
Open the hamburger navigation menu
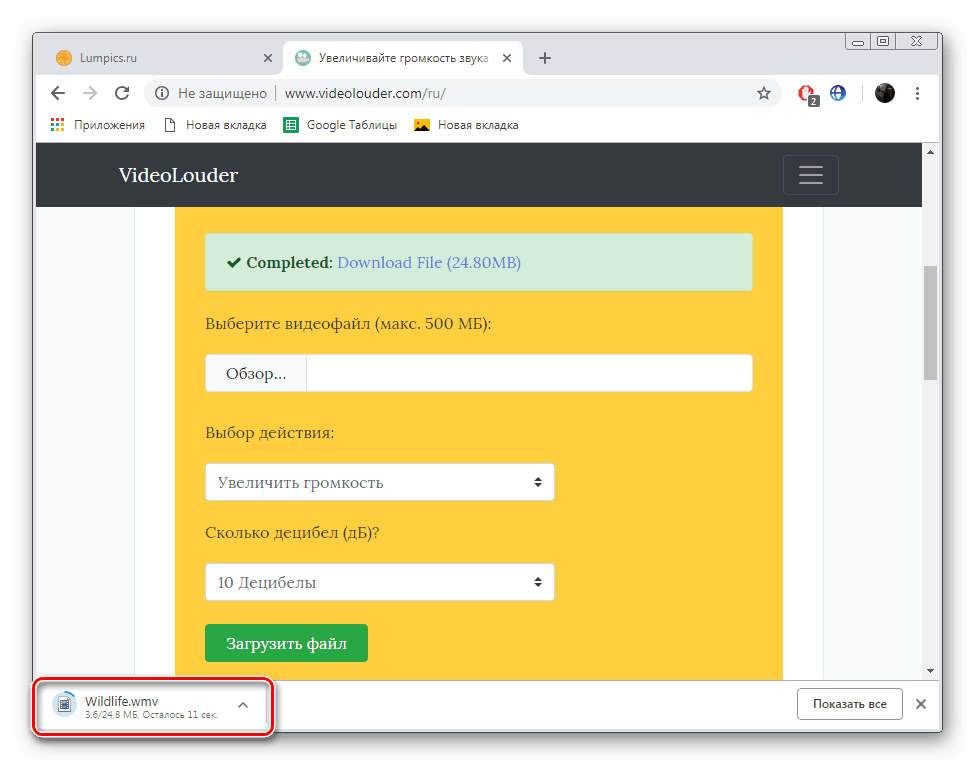[810, 175]
